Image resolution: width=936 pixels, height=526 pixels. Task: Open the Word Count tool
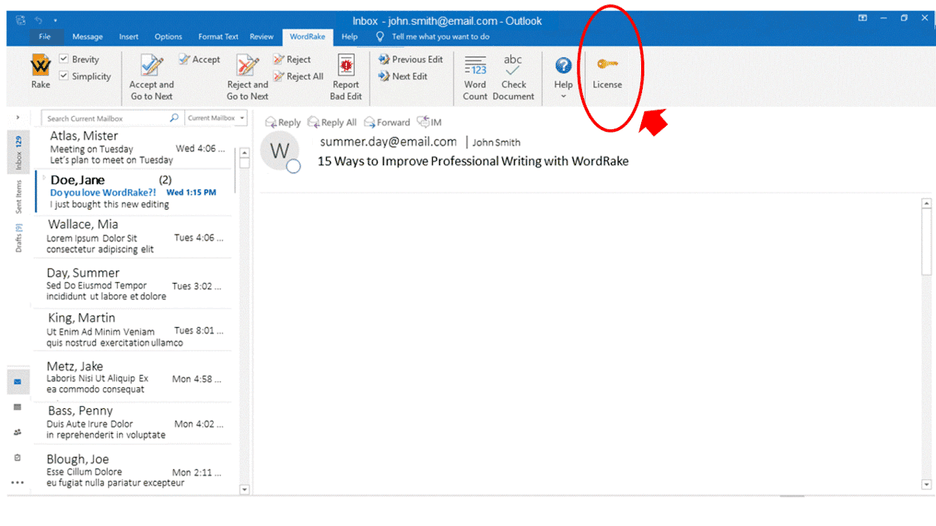(x=475, y=67)
